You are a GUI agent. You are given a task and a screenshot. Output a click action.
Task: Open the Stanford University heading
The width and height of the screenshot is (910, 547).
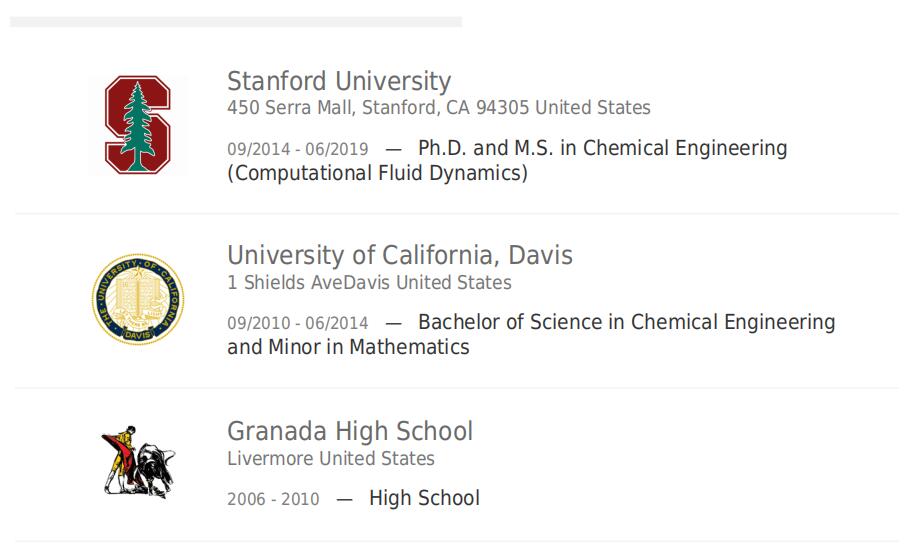(339, 81)
